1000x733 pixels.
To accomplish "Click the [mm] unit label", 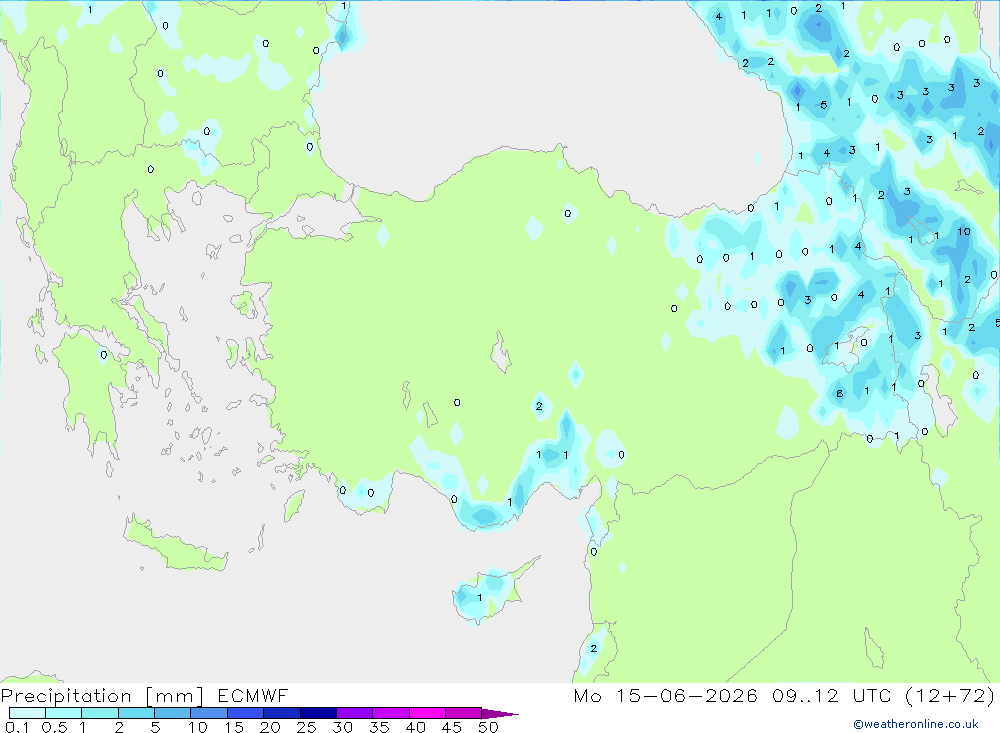I will pyautogui.click(x=175, y=696).
